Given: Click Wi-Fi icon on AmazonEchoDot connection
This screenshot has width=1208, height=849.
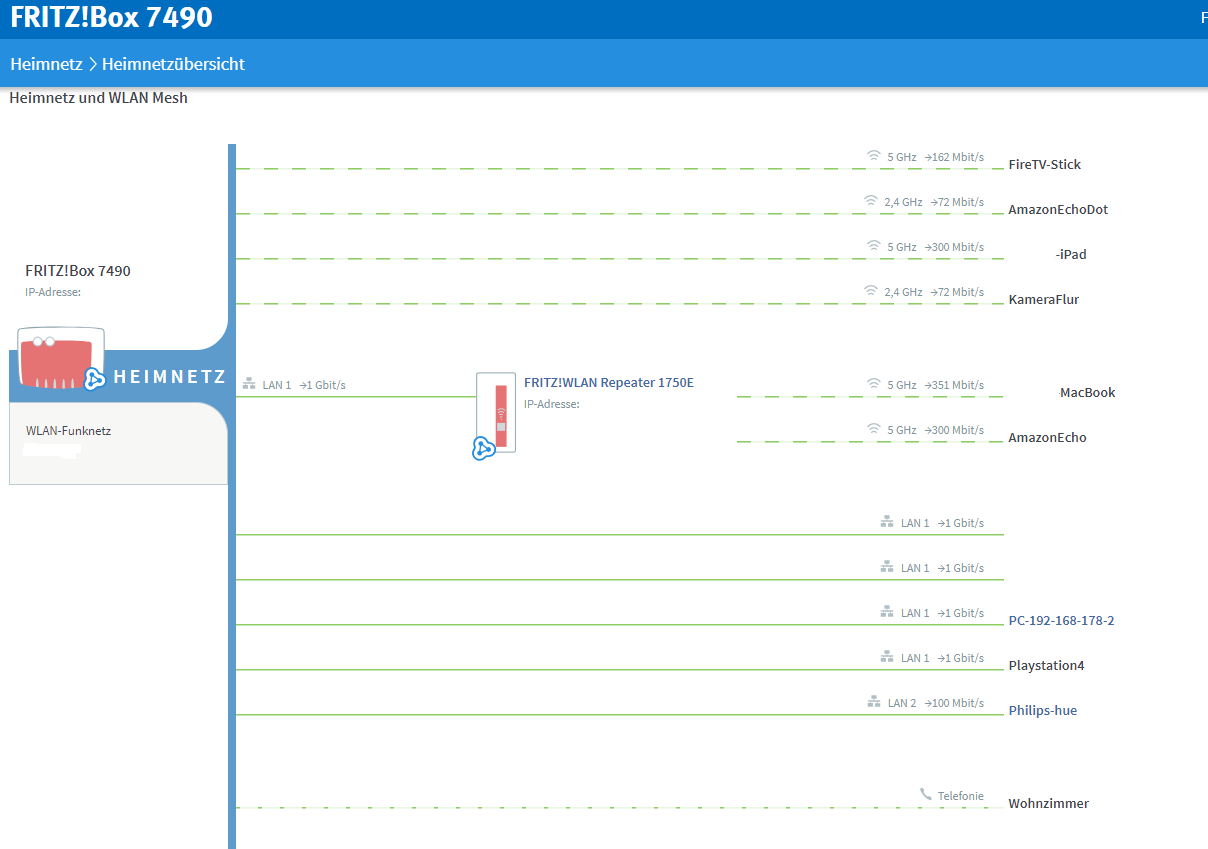Looking at the screenshot, I should click(x=871, y=201).
